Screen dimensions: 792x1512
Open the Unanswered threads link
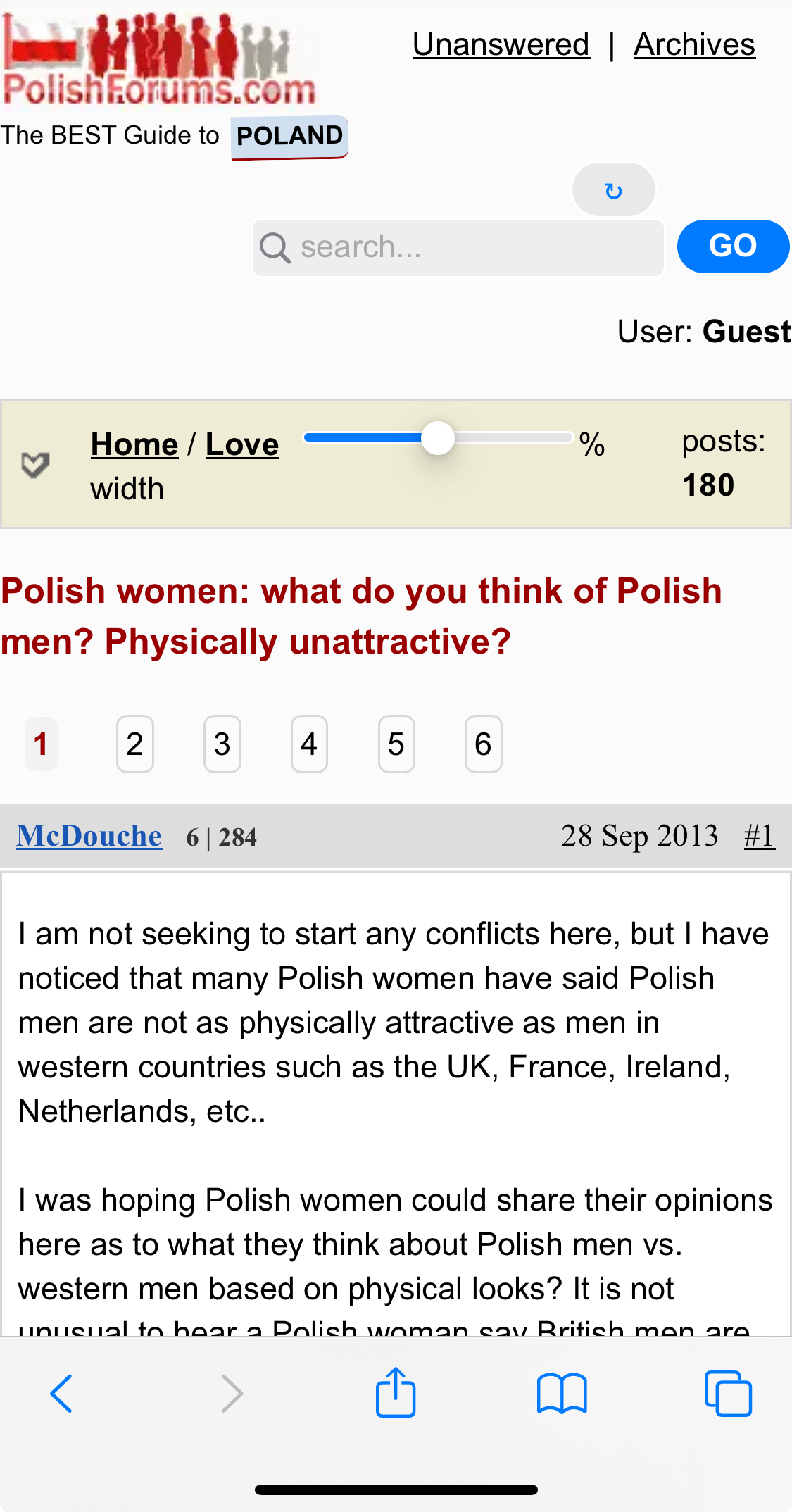[x=501, y=45]
